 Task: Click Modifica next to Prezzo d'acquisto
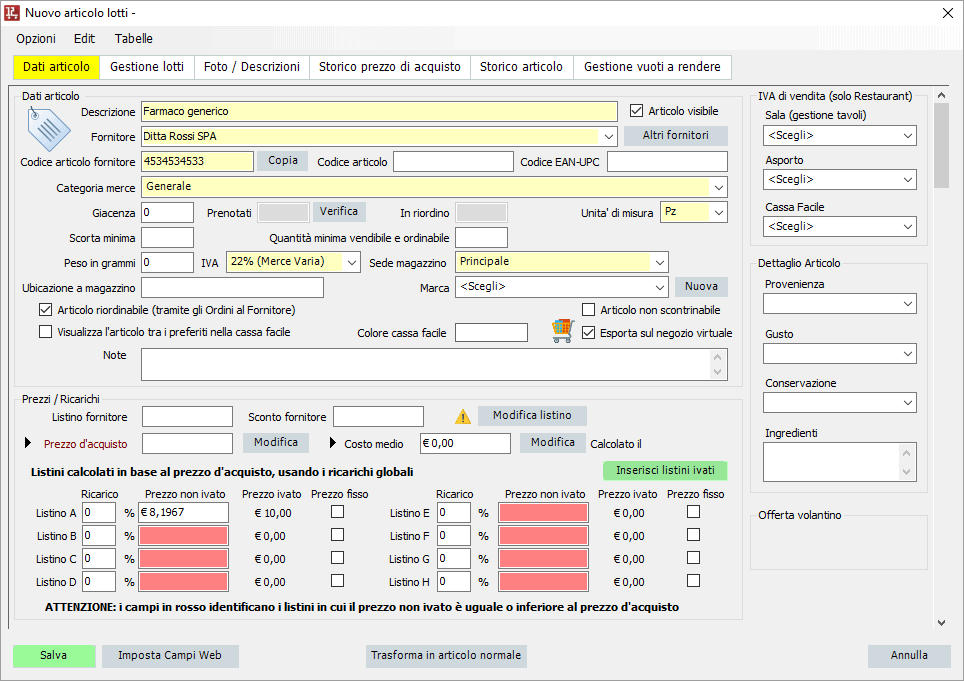pyautogui.click(x=276, y=443)
